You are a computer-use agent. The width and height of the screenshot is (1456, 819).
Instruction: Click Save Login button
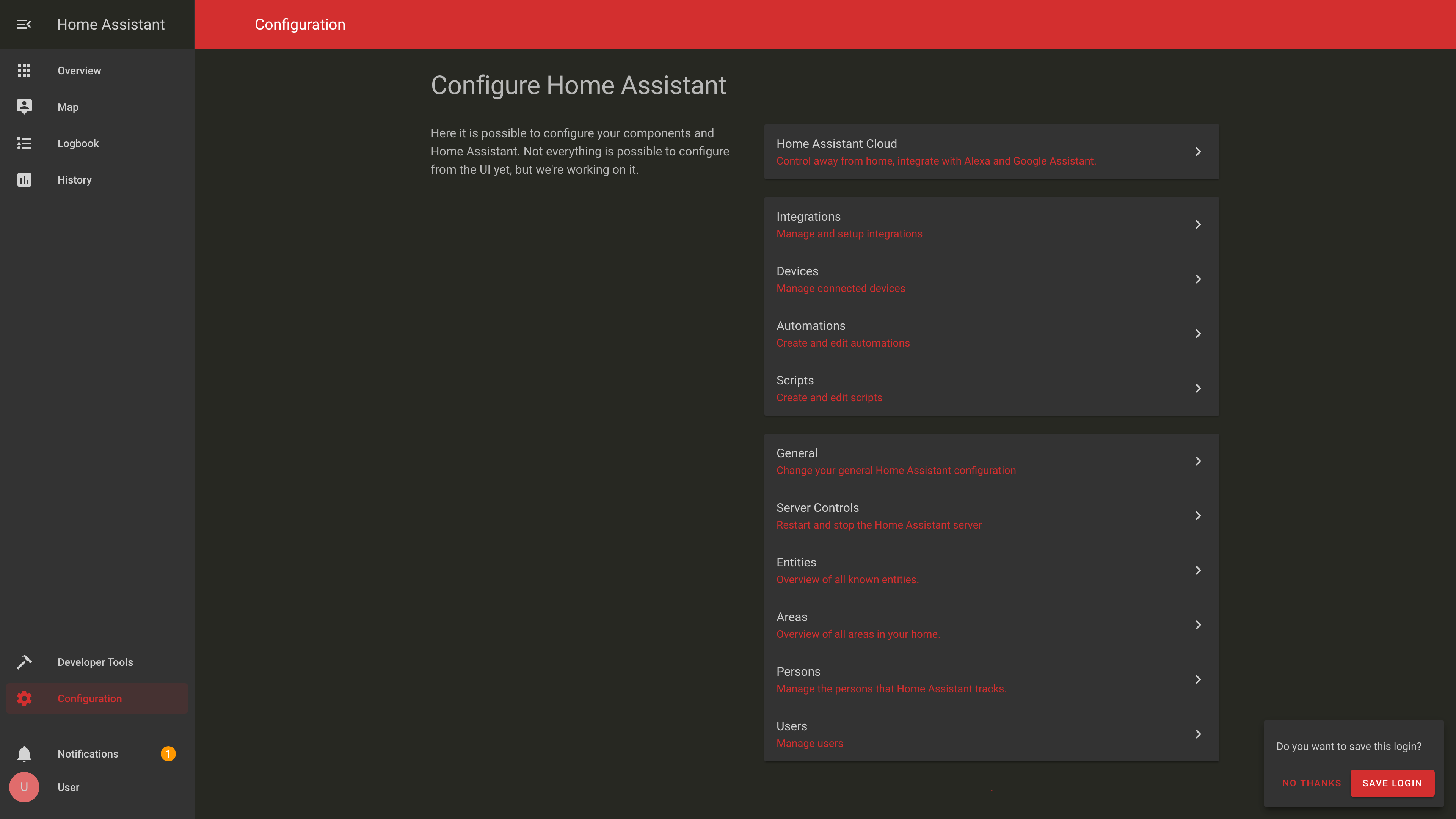click(x=1392, y=783)
